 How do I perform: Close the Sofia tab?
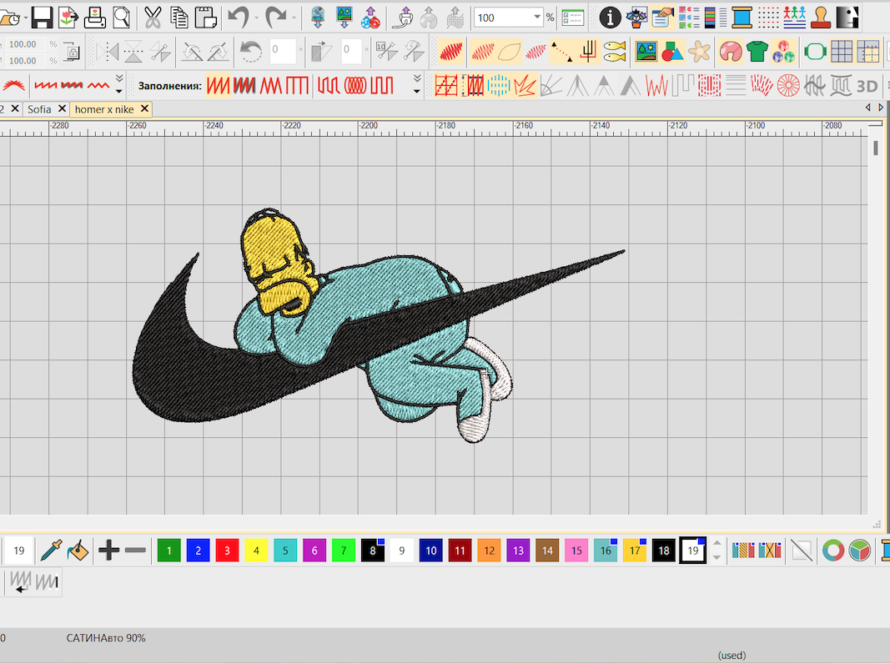(62, 108)
